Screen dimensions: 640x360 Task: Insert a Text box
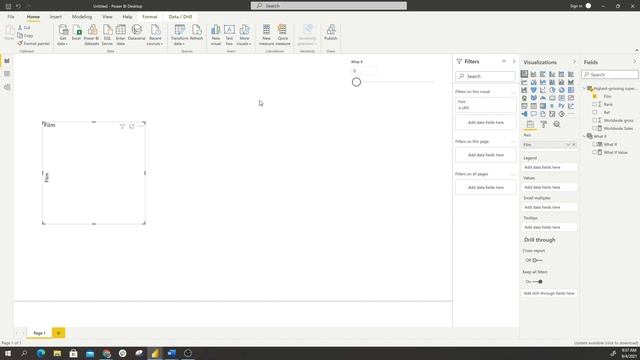point(229,35)
